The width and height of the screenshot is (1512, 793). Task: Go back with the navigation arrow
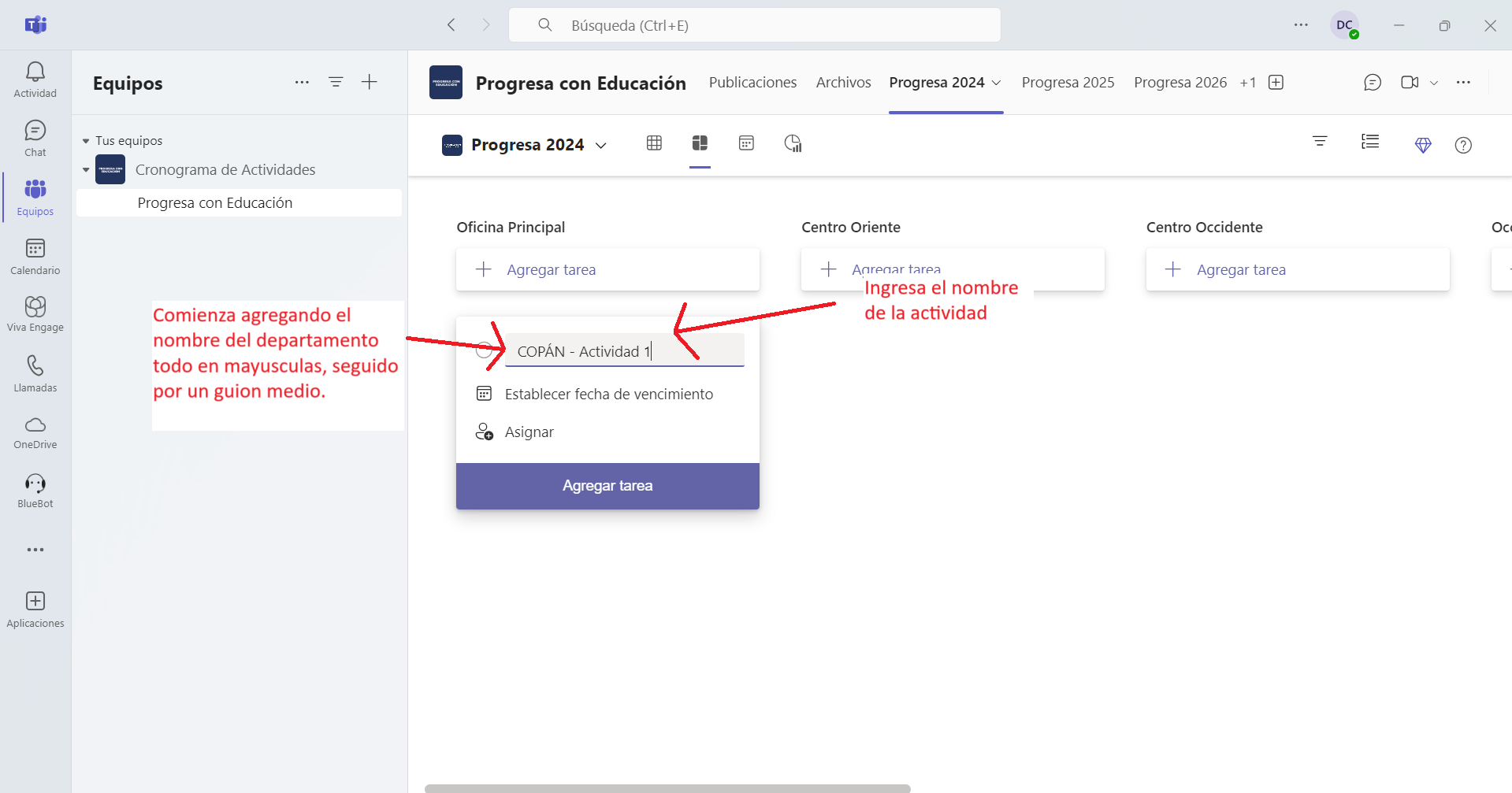(451, 25)
